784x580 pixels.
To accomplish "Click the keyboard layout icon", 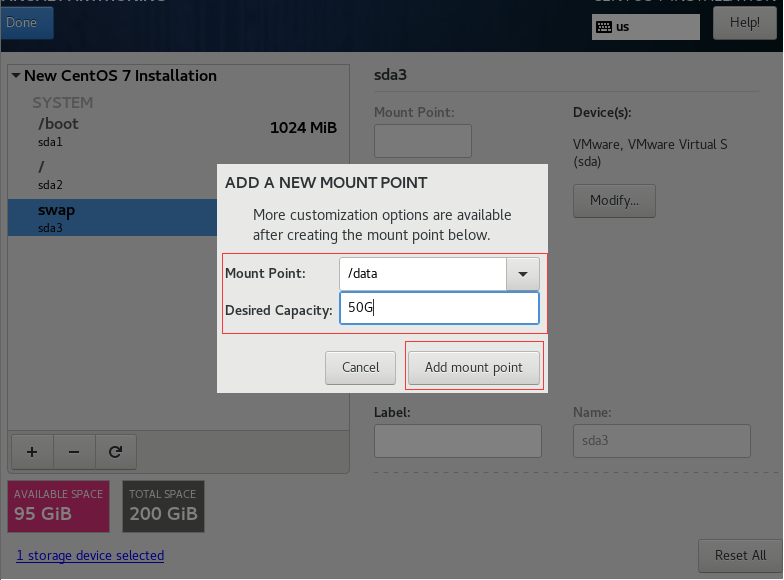I will (x=604, y=27).
